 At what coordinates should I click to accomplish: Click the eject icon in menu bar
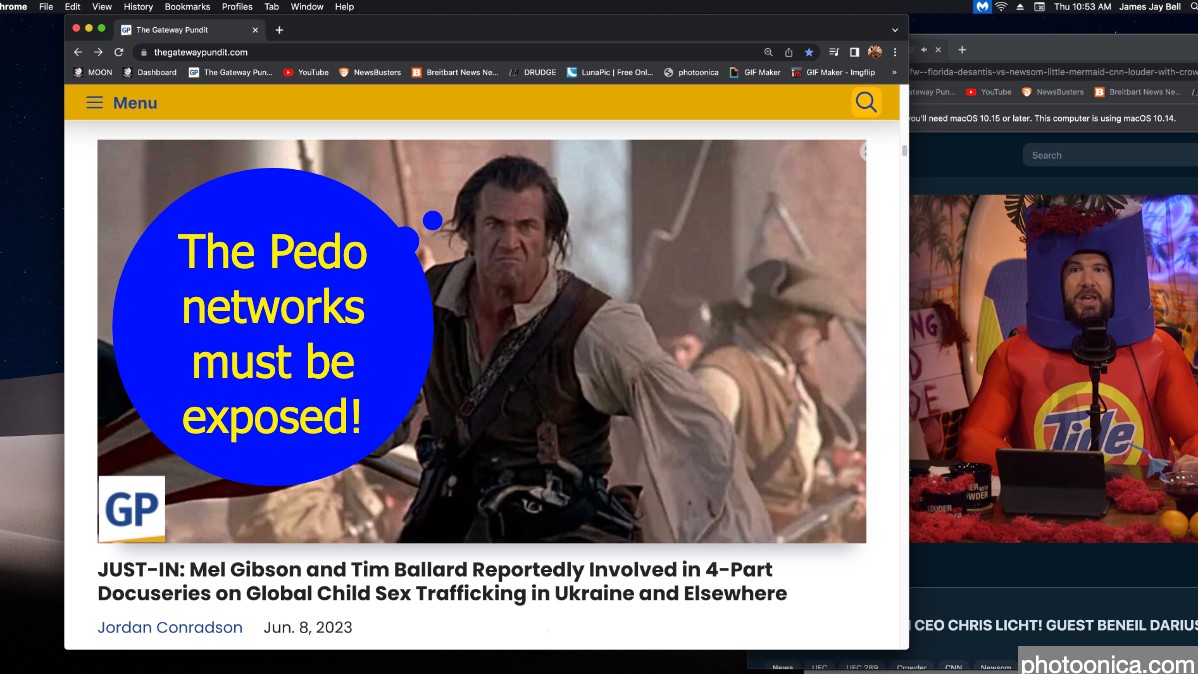coord(1020,7)
